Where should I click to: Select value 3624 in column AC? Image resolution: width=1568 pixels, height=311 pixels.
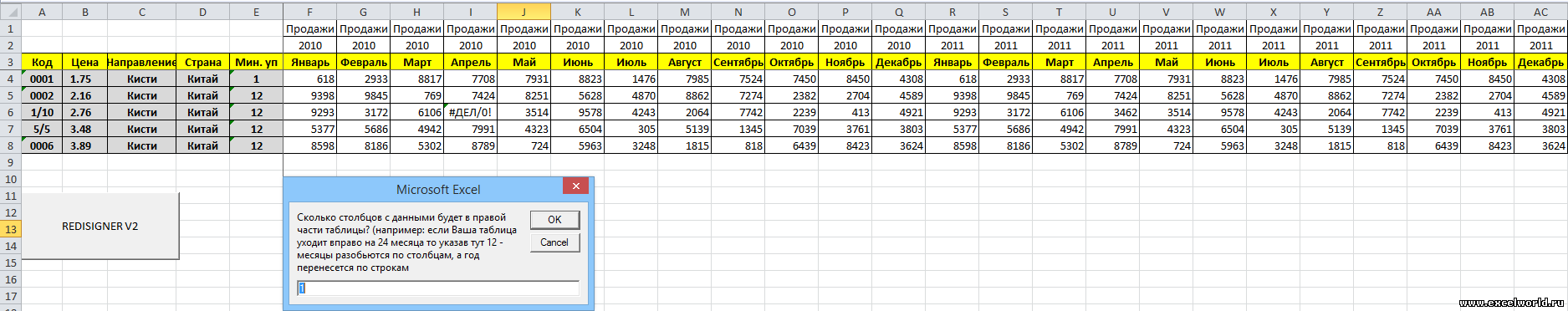coord(1541,145)
